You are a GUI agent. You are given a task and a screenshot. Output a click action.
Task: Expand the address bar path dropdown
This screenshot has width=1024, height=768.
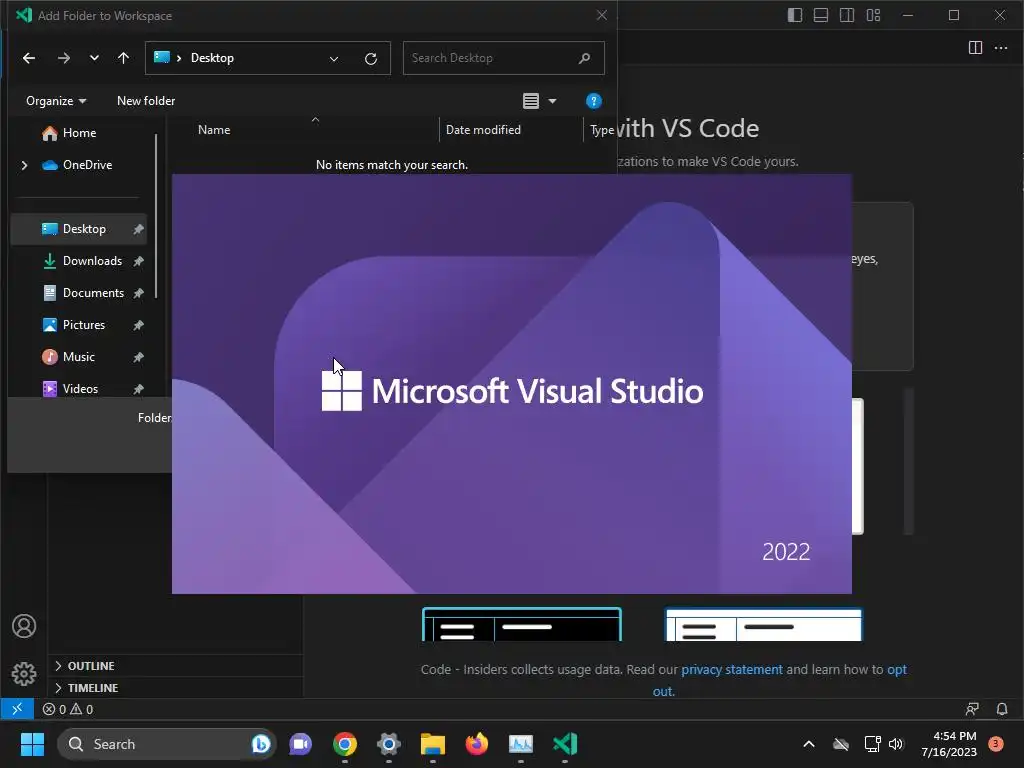coord(334,59)
